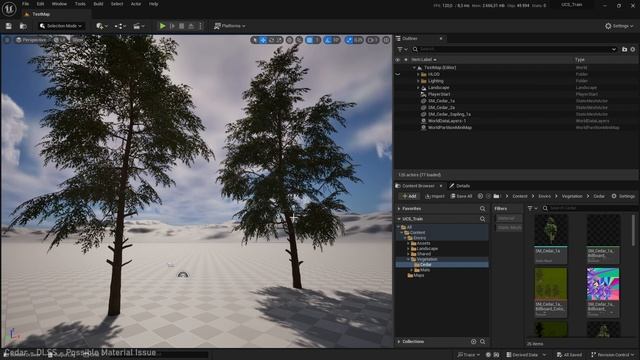
Task: Click the stop simulation button
Action: pos(182,26)
